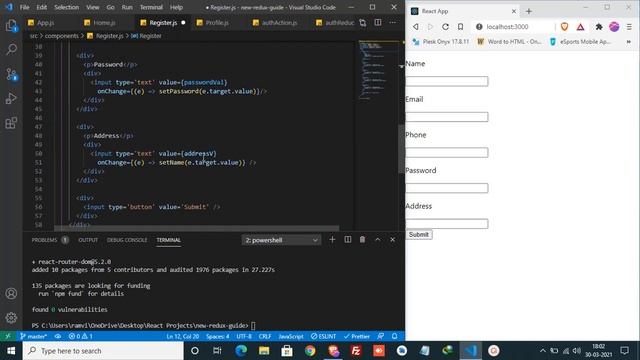Open Source Control view
This screenshot has height=360, width=640.
(11, 74)
